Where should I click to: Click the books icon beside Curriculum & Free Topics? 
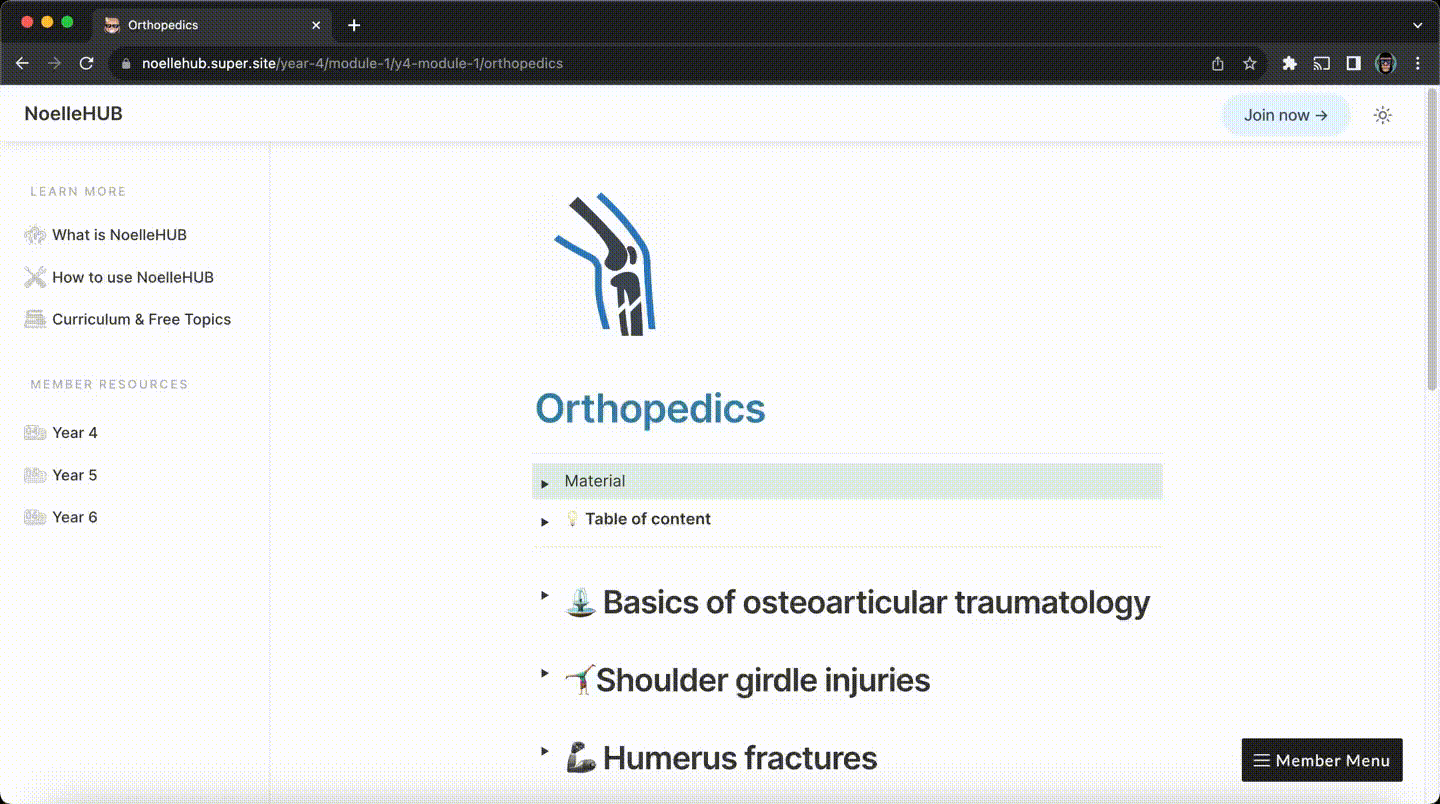tap(35, 319)
